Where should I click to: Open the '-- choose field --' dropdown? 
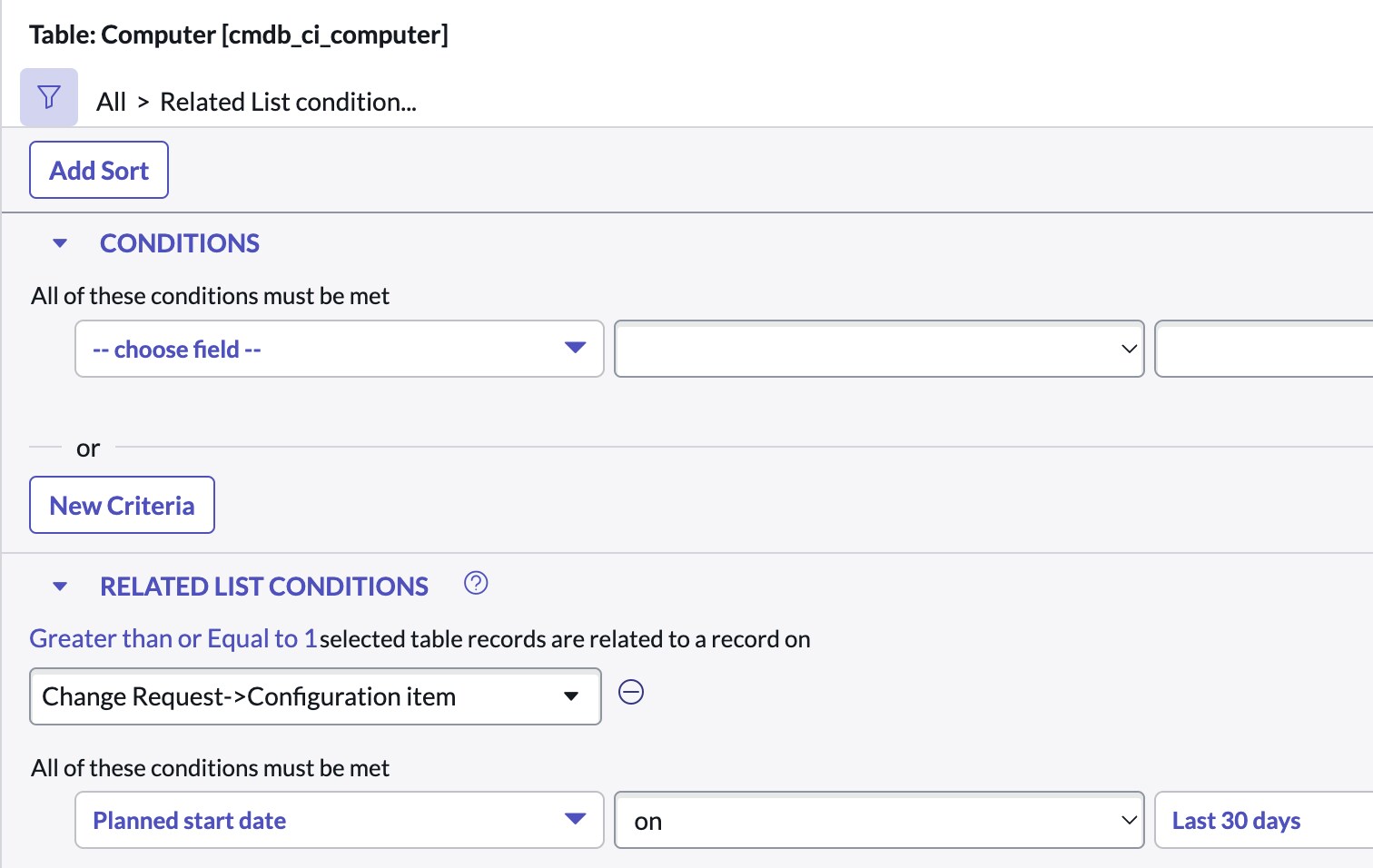point(339,349)
